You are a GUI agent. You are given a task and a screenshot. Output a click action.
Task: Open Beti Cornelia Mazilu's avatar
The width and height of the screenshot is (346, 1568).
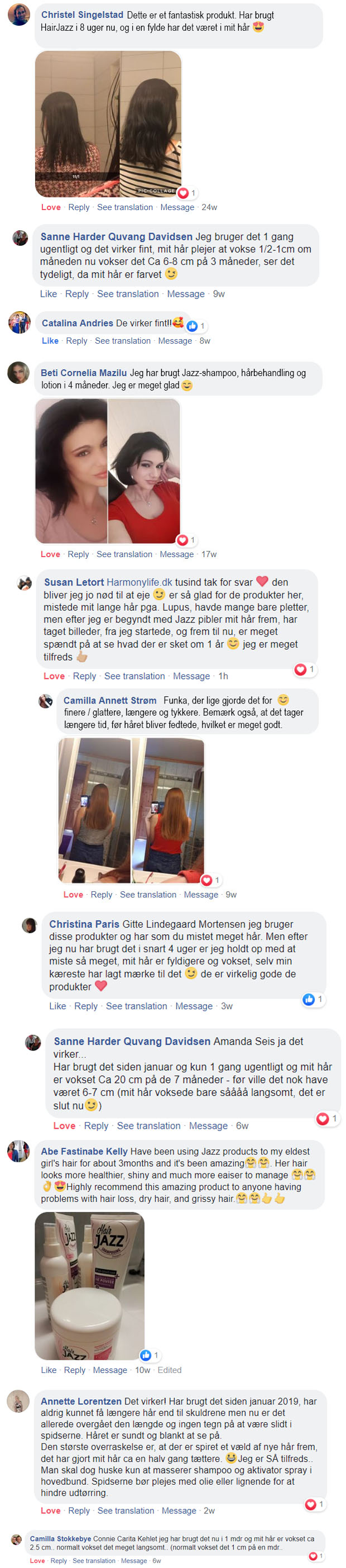click(x=18, y=373)
